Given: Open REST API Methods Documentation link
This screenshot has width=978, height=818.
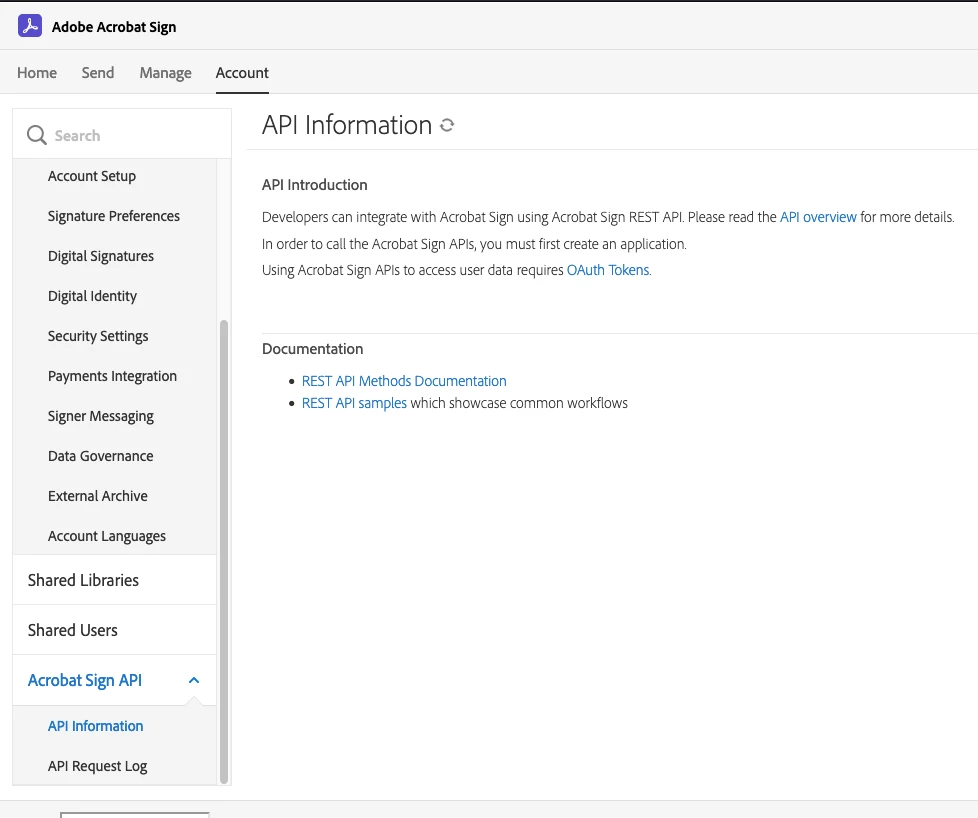Looking at the screenshot, I should (404, 381).
